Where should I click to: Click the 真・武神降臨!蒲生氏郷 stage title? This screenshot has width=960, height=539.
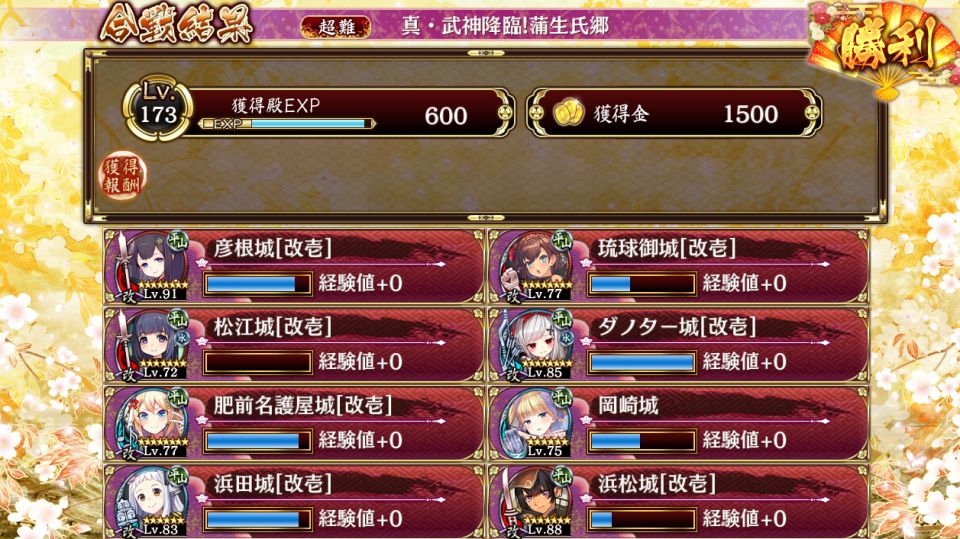505,26
